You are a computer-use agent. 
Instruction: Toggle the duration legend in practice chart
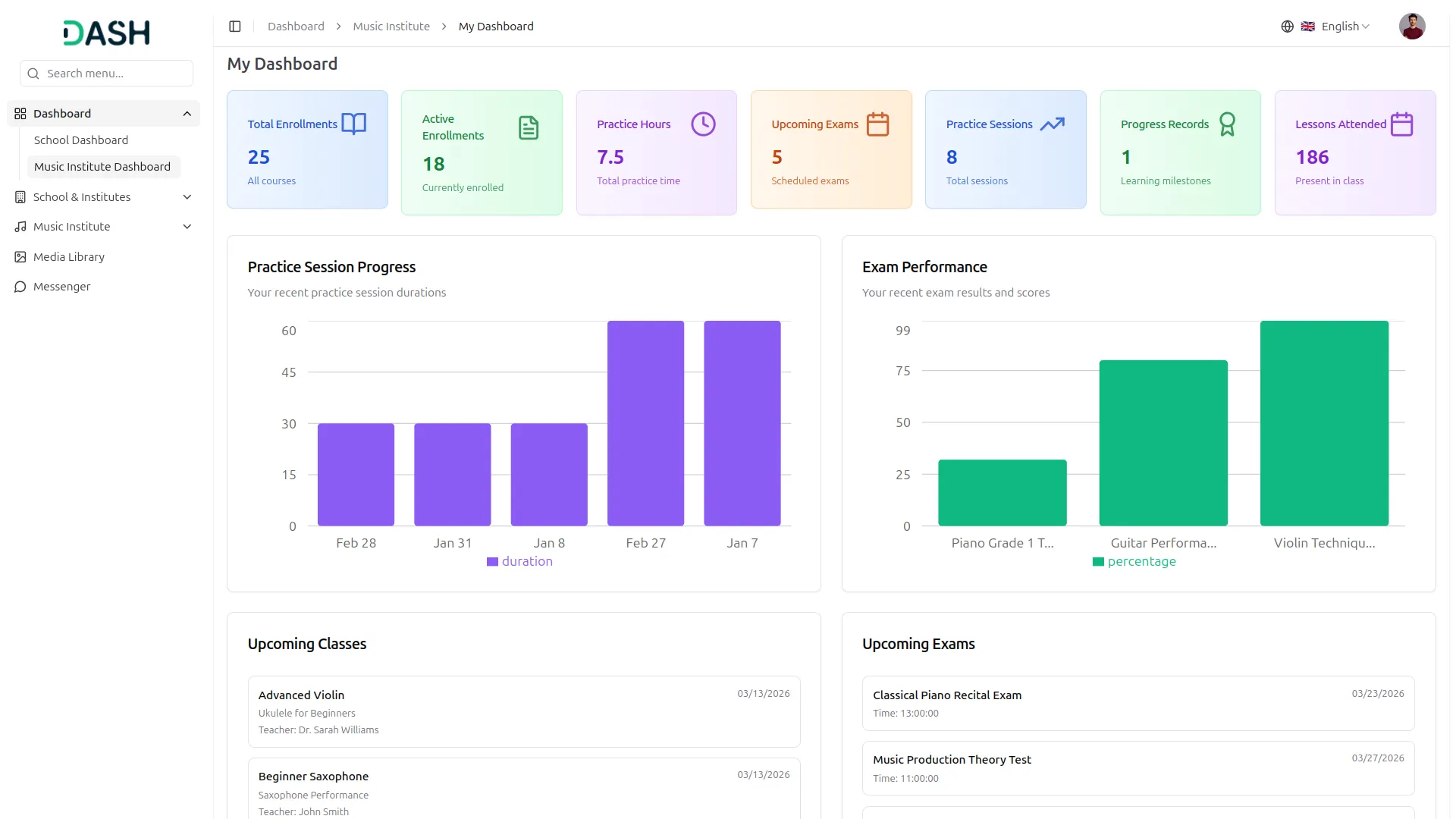click(x=519, y=562)
